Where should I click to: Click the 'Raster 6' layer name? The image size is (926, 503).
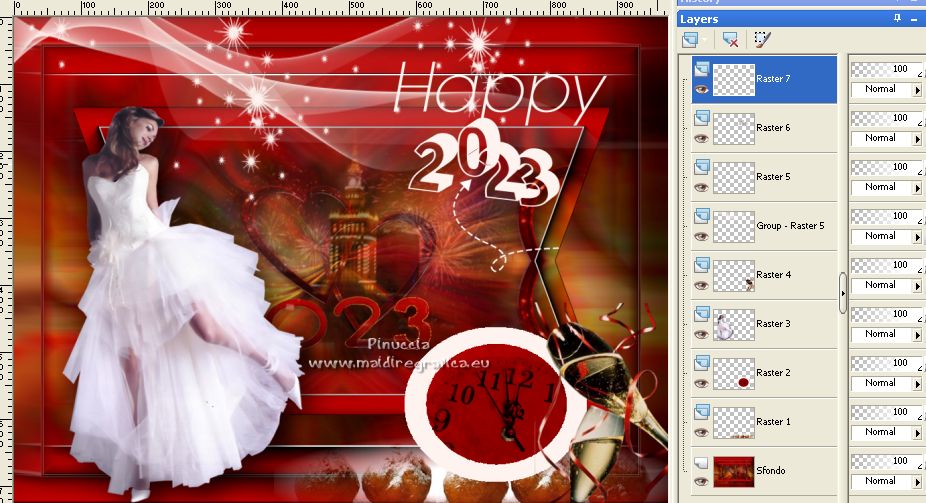pyautogui.click(x=773, y=128)
